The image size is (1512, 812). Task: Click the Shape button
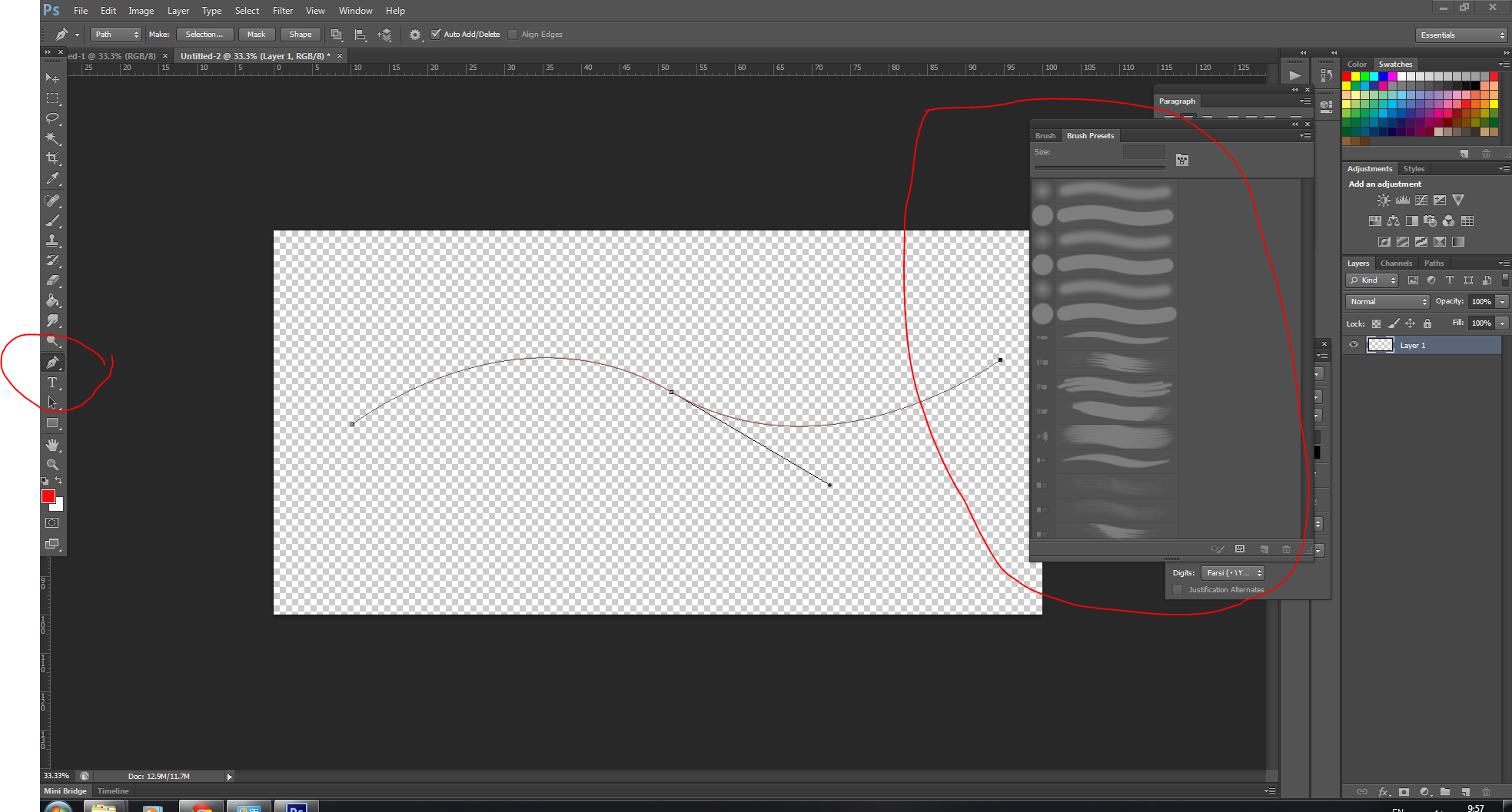[x=301, y=35]
